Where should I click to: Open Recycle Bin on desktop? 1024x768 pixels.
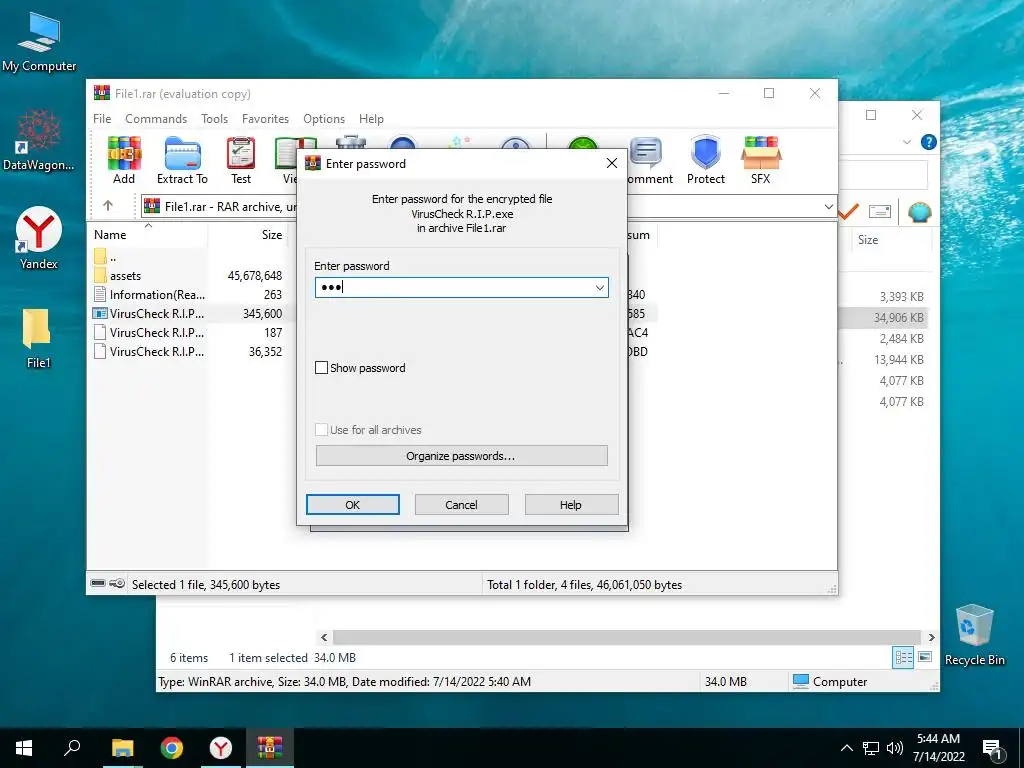coord(974,635)
